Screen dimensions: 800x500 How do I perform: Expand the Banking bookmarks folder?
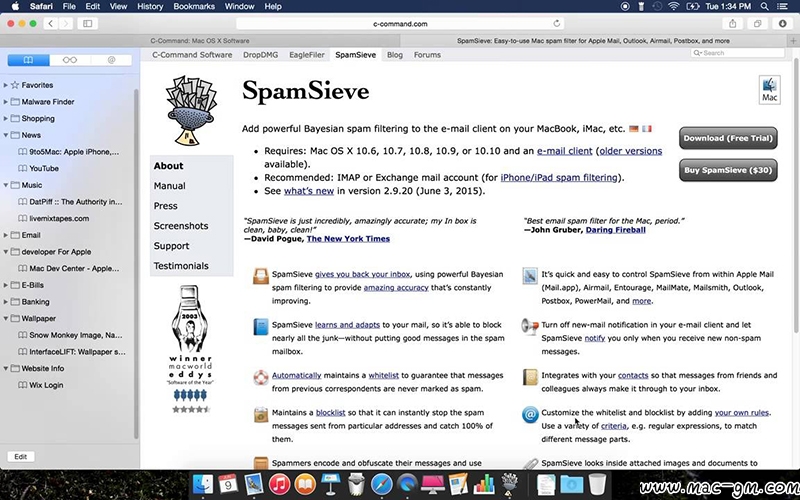click(6, 302)
